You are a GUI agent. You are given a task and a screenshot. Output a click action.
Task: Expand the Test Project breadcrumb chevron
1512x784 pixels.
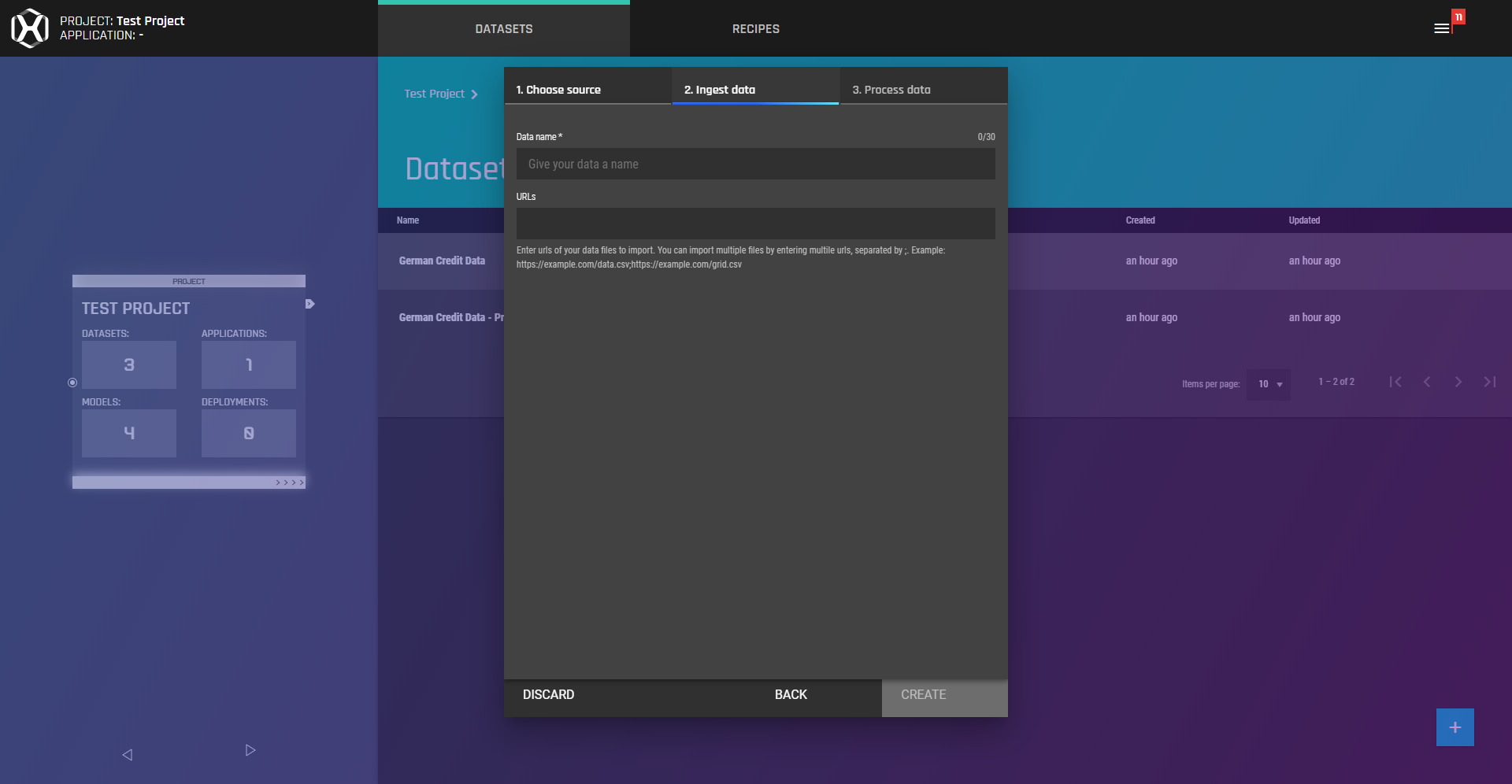(x=474, y=94)
